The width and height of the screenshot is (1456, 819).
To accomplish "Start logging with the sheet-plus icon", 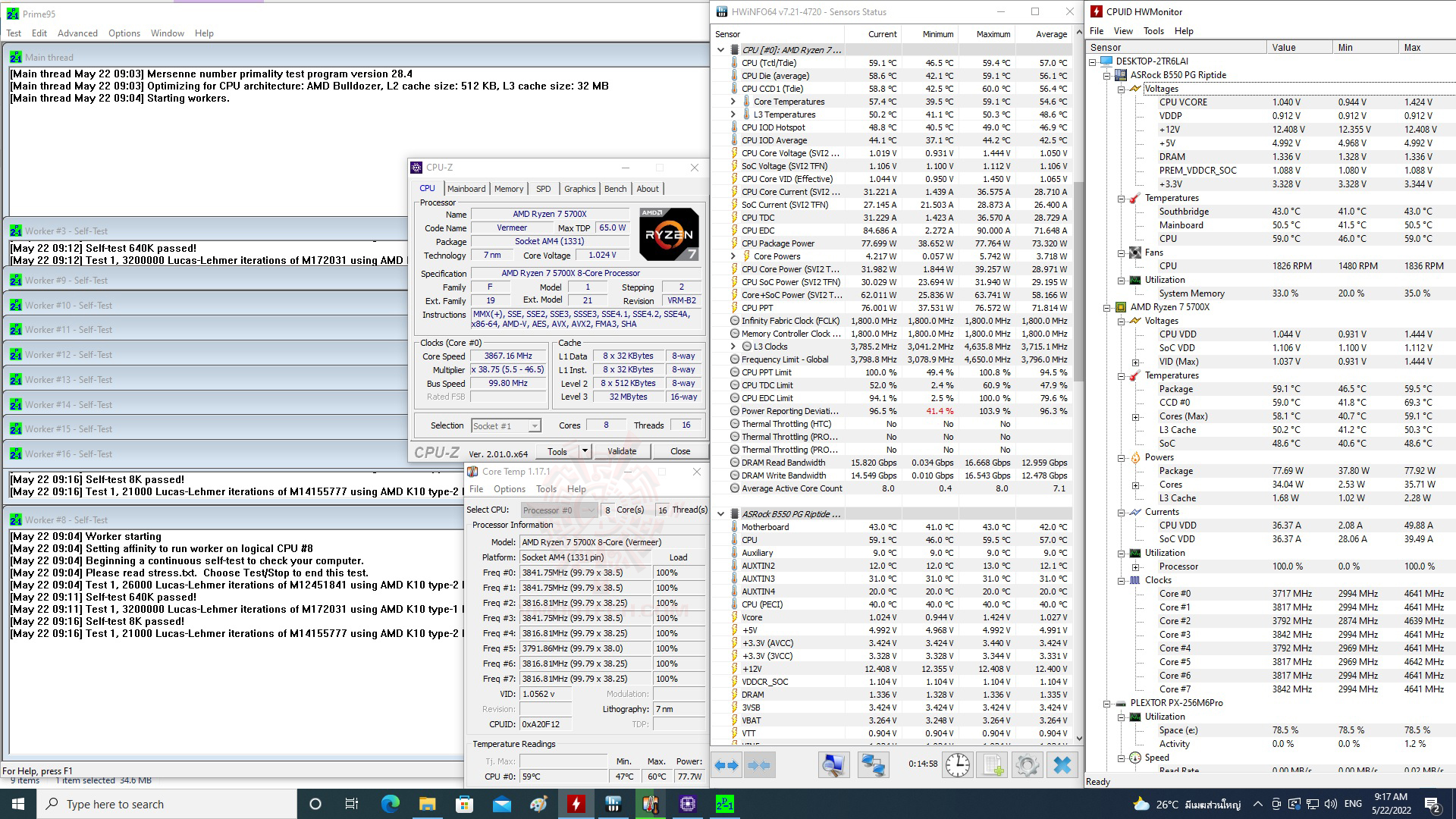I will pos(993,765).
